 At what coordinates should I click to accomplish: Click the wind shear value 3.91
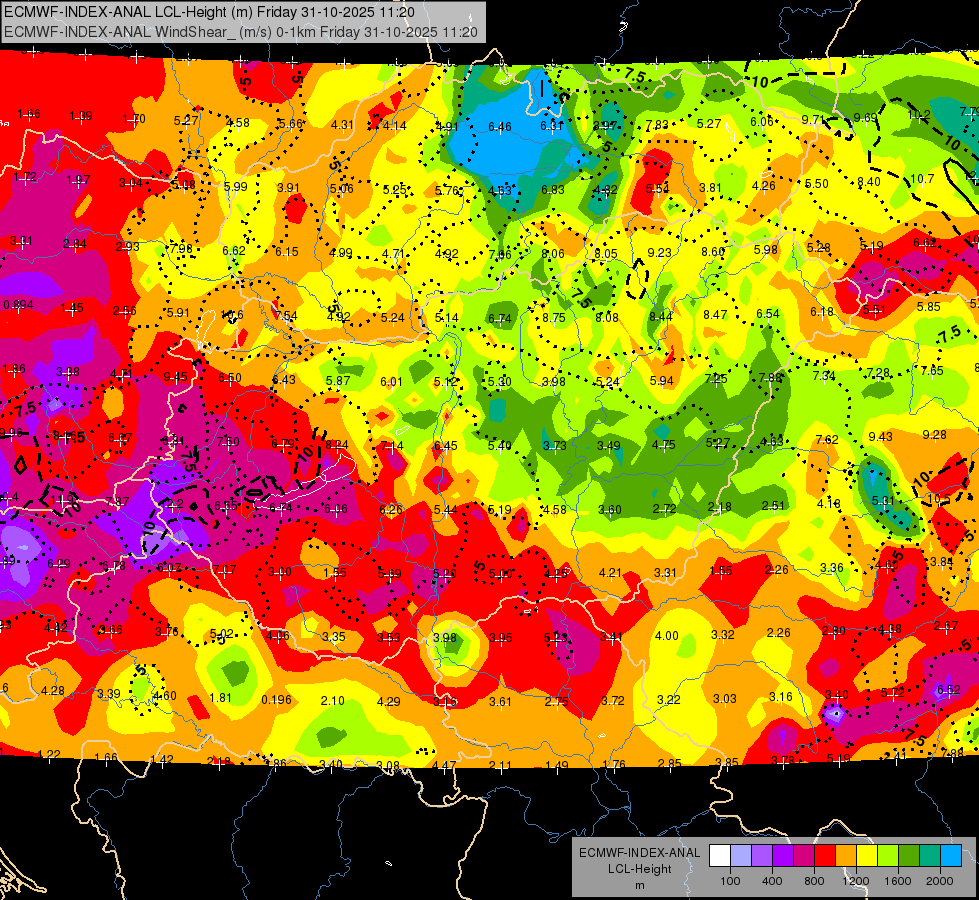288,187
